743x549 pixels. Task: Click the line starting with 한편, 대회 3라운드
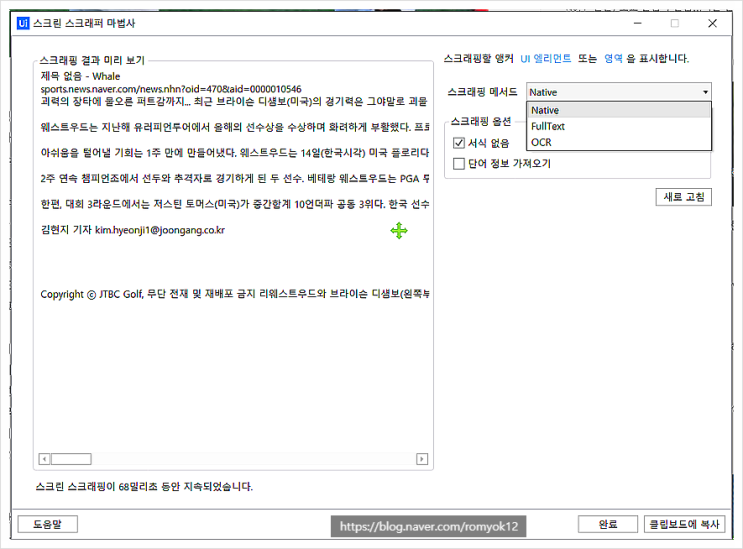click(x=235, y=204)
